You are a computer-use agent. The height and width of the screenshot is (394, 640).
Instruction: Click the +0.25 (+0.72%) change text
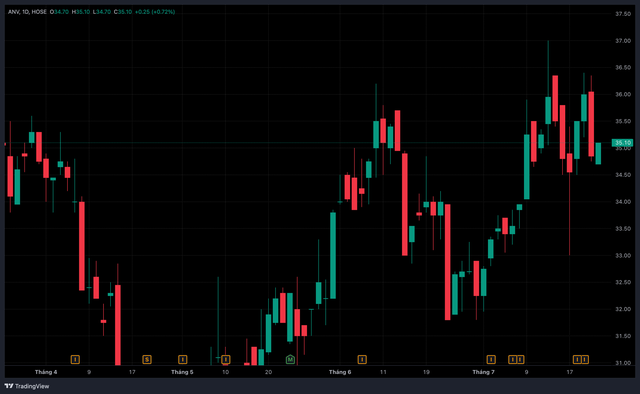click(155, 12)
